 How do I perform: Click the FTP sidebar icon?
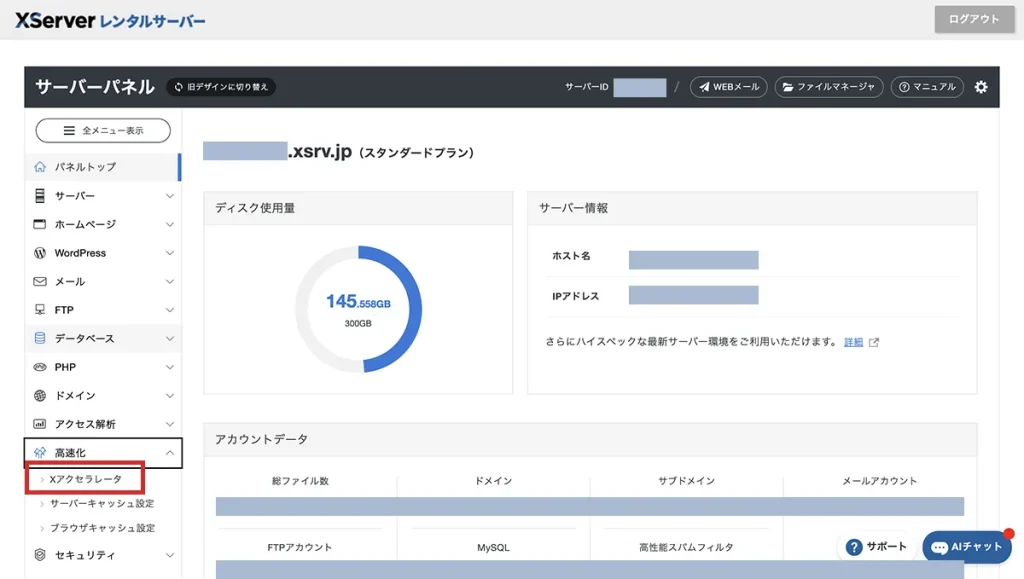click(x=41, y=310)
